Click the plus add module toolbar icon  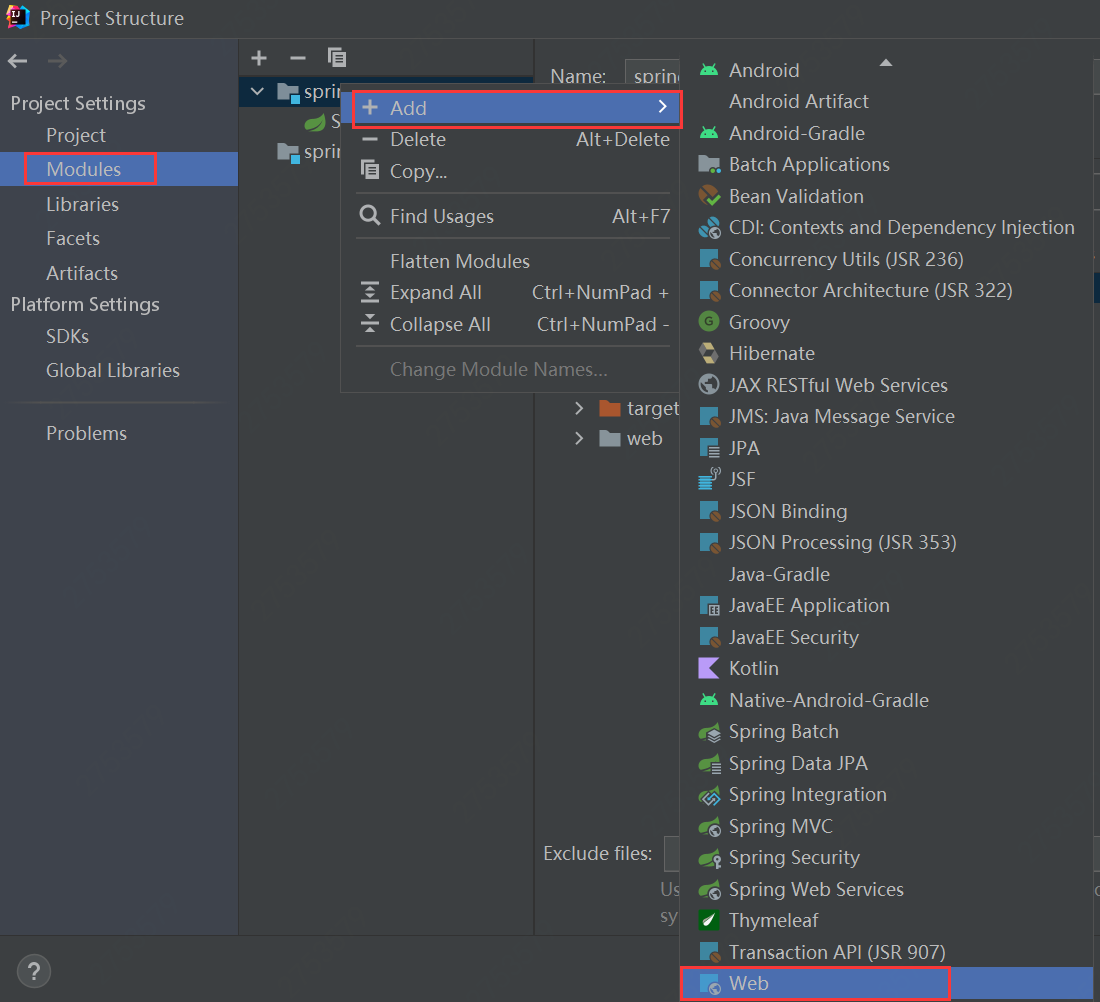[x=259, y=58]
